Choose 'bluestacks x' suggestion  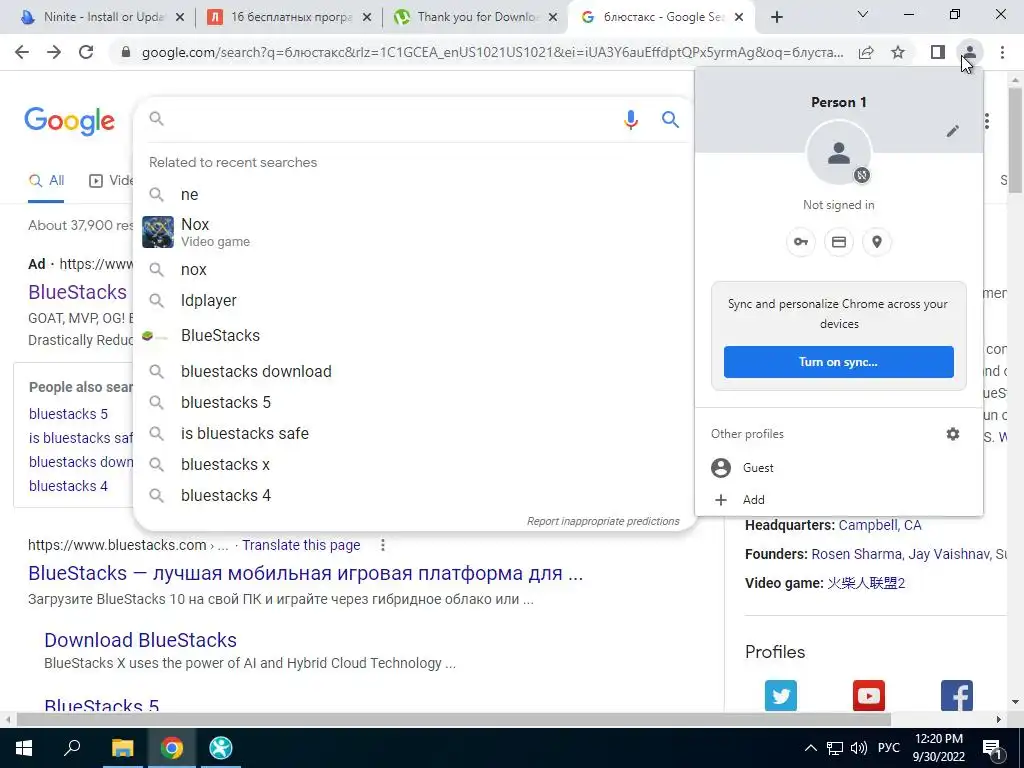tap(413, 464)
